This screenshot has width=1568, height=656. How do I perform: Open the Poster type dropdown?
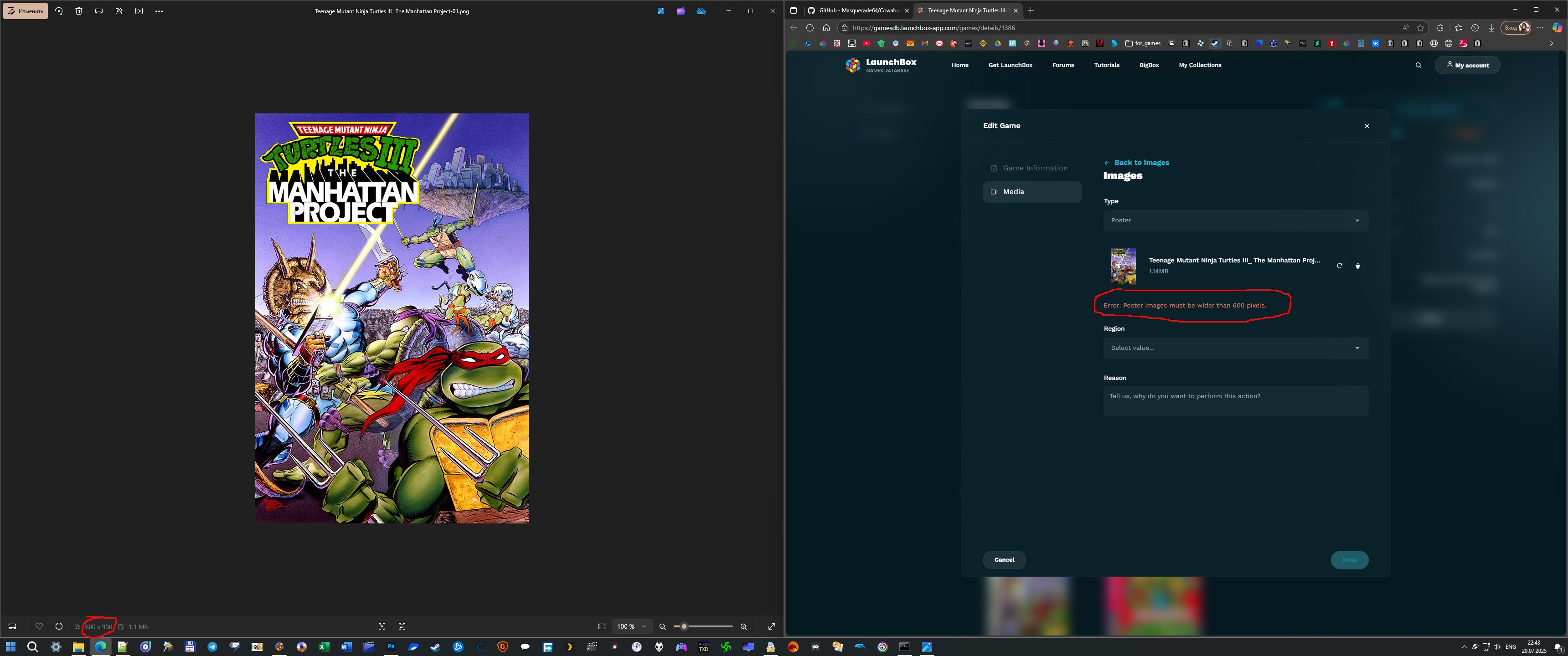click(x=1236, y=220)
